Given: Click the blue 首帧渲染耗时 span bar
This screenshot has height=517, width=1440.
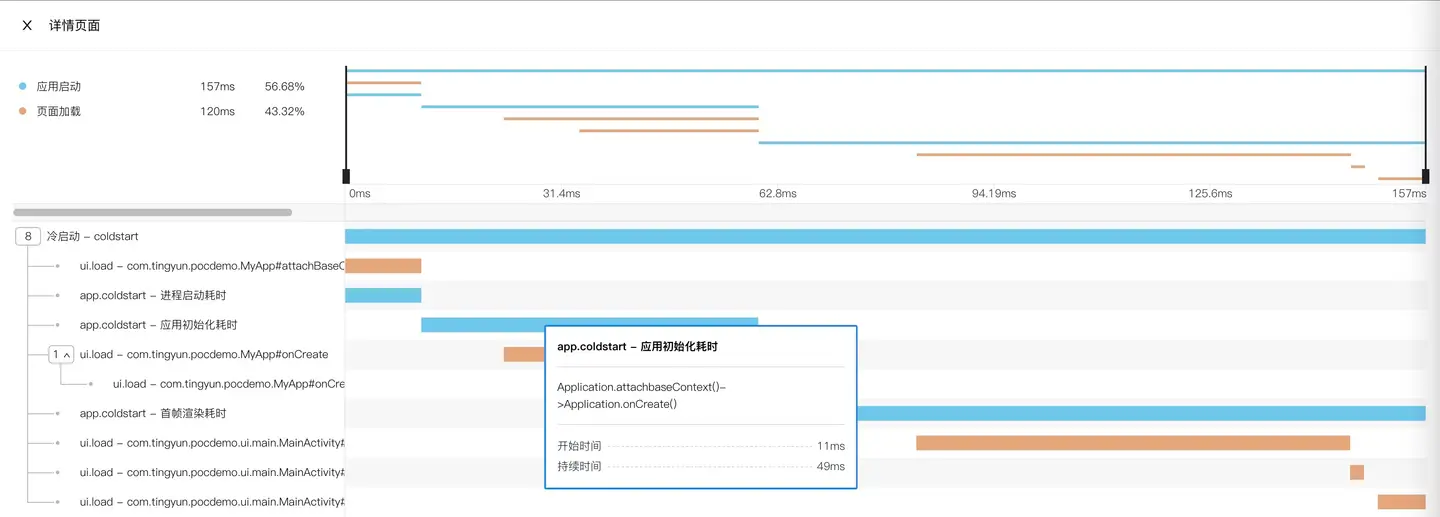Looking at the screenshot, I should (x=1140, y=414).
